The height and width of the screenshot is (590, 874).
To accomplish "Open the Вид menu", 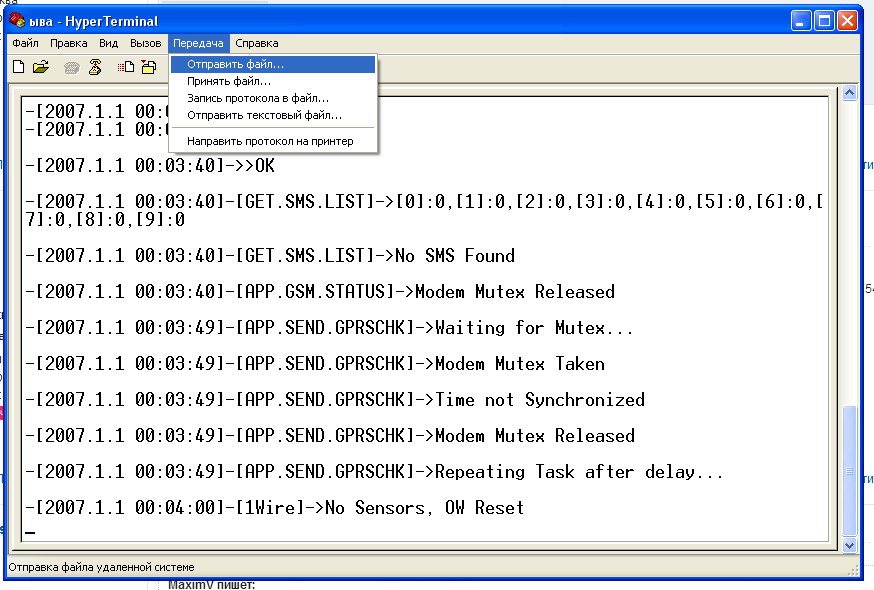I will tap(108, 43).
